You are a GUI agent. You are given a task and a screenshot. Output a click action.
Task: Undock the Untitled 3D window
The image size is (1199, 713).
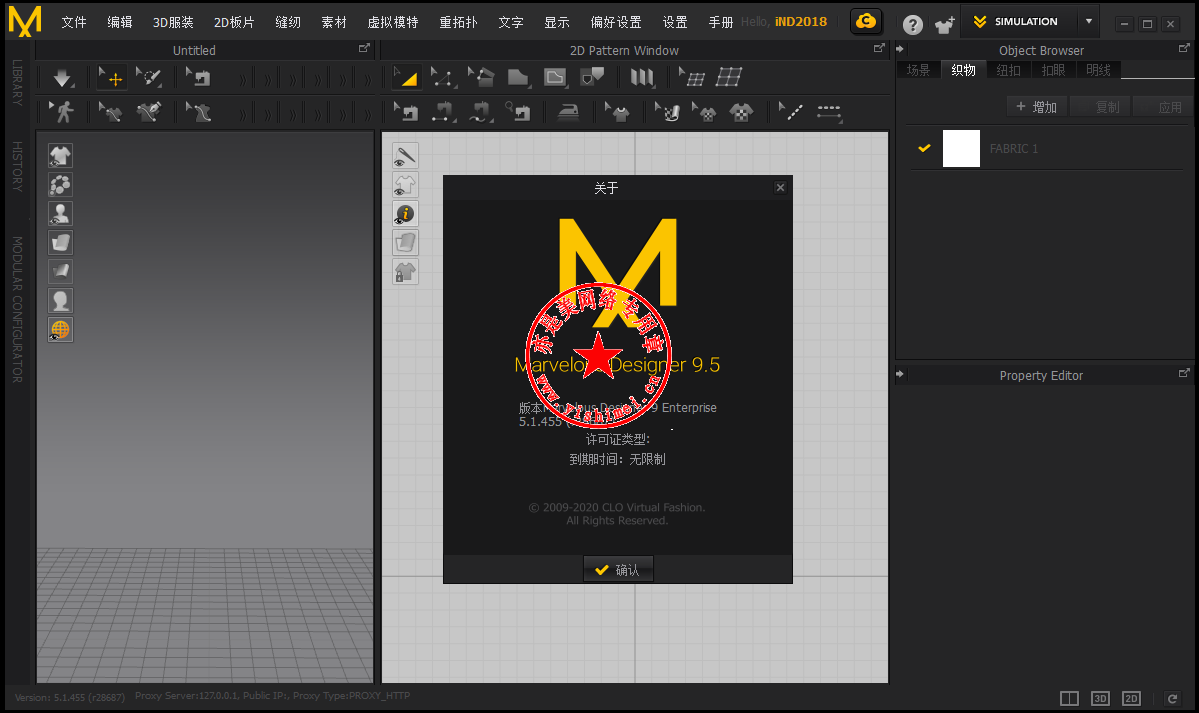364,48
